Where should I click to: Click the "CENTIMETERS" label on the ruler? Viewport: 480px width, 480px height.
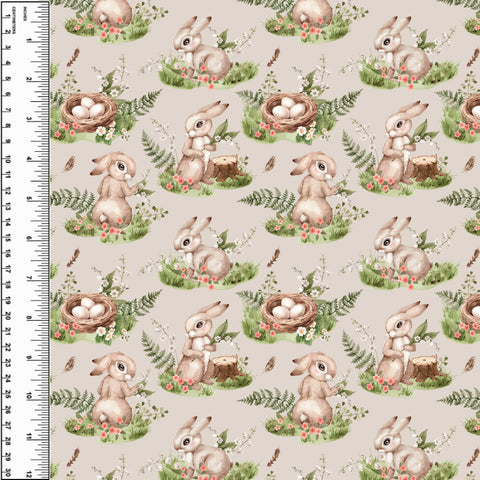[14, 20]
